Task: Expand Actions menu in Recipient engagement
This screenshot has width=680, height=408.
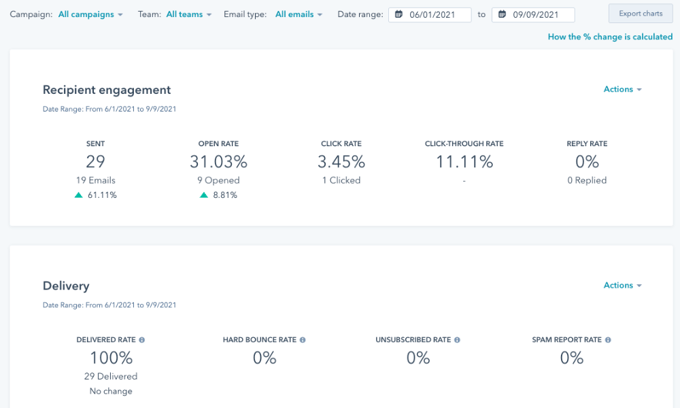Action: (x=622, y=89)
